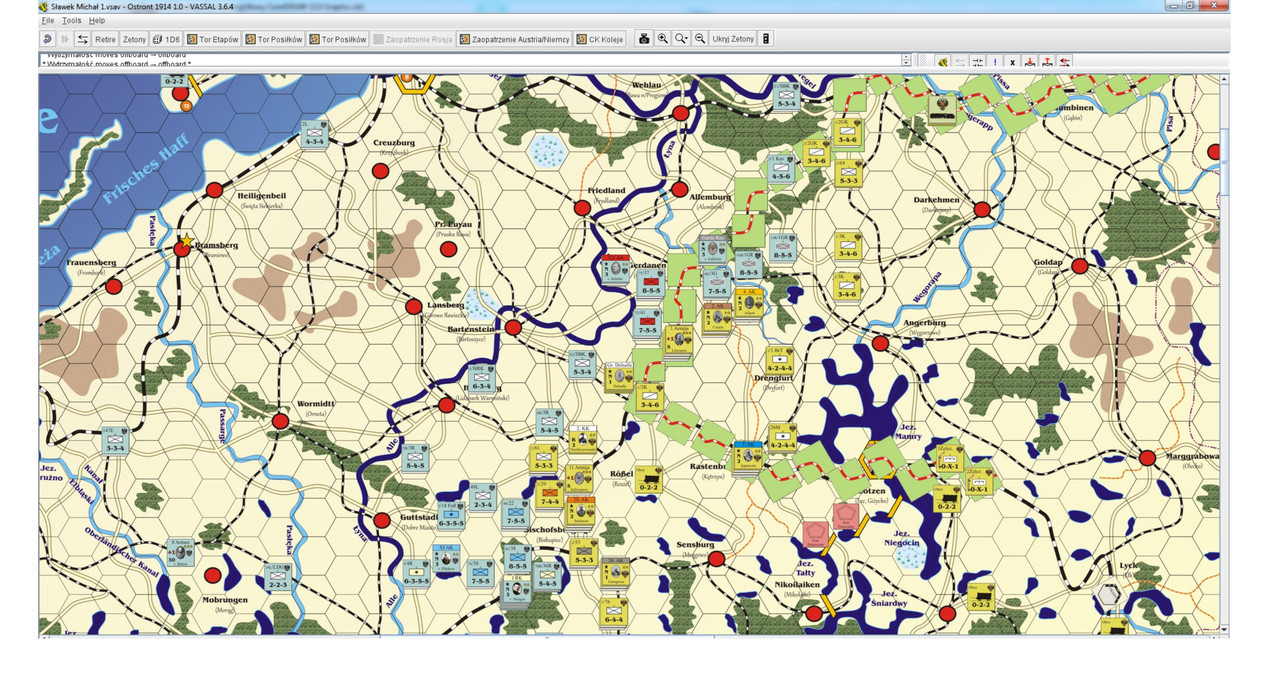Open the Tools menu
This screenshot has width=1280, height=692.
point(71,20)
